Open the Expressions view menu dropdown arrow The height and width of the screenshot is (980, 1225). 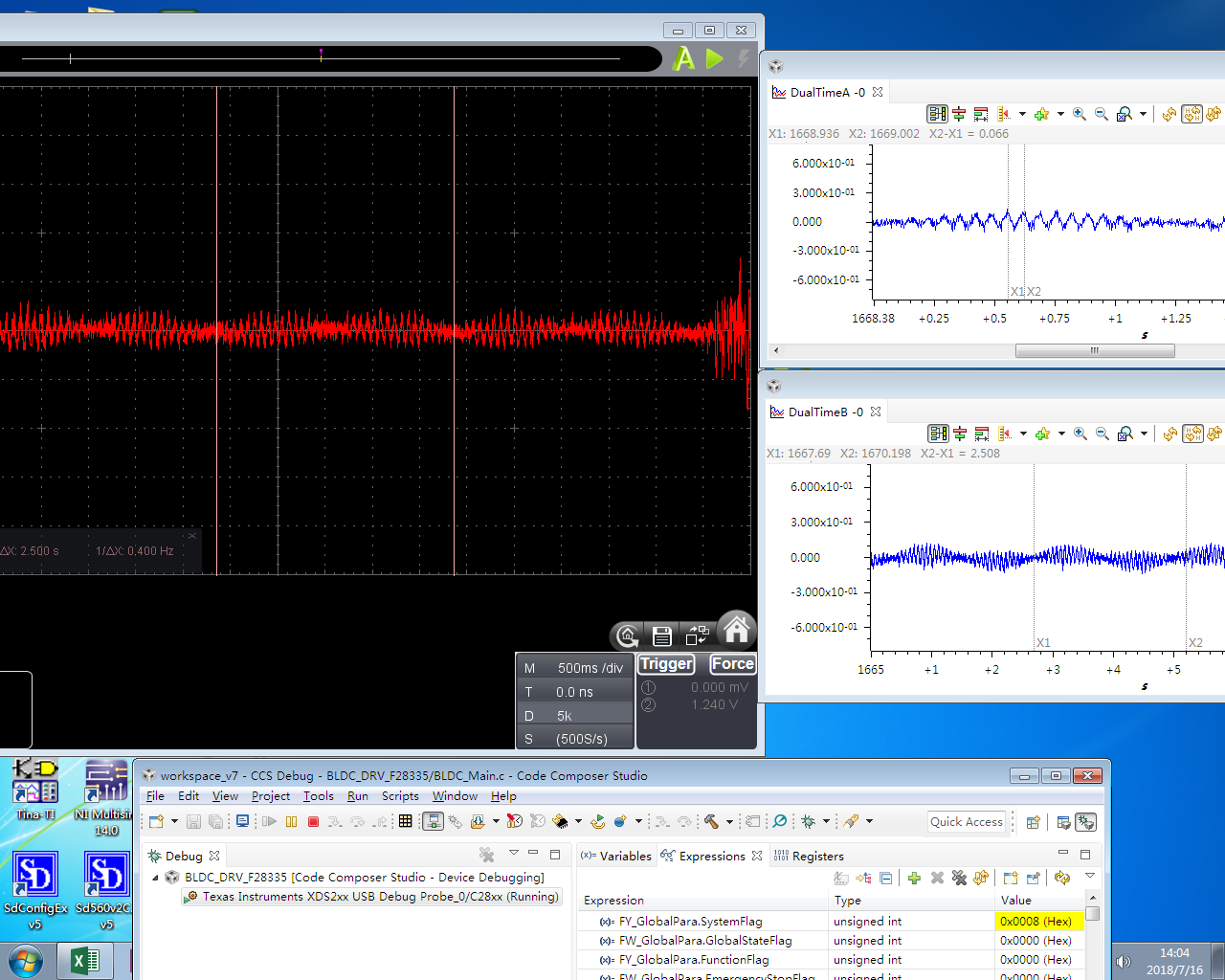coord(1089,876)
